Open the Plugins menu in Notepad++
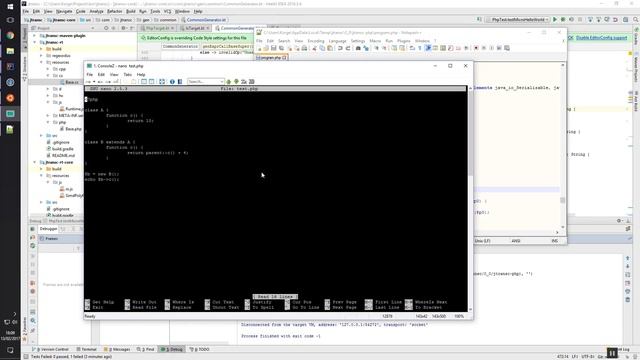The width and height of the screenshot is (640, 360). (404, 41)
